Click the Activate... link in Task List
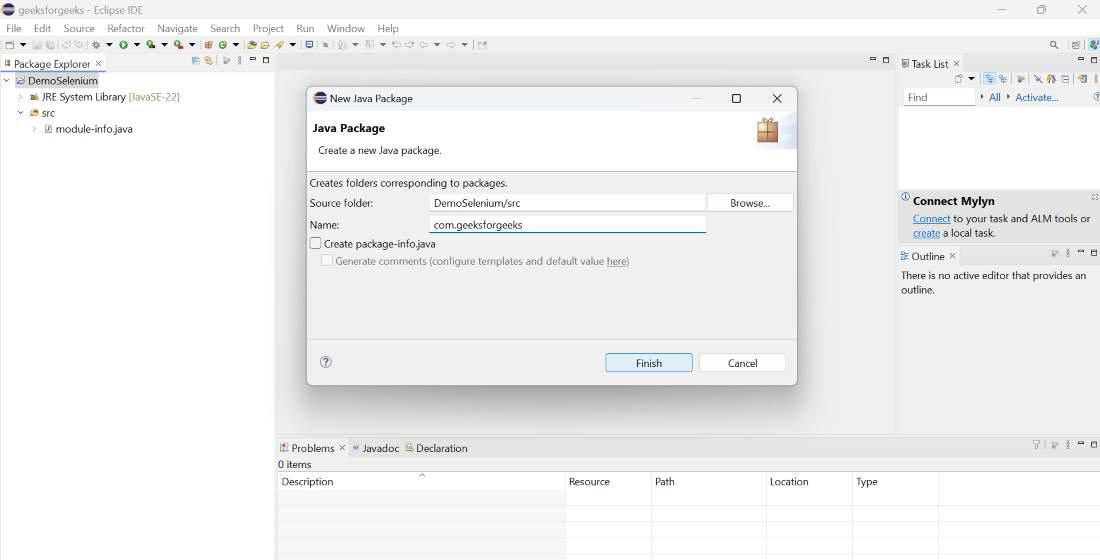The image size is (1100, 560). click(x=1036, y=98)
